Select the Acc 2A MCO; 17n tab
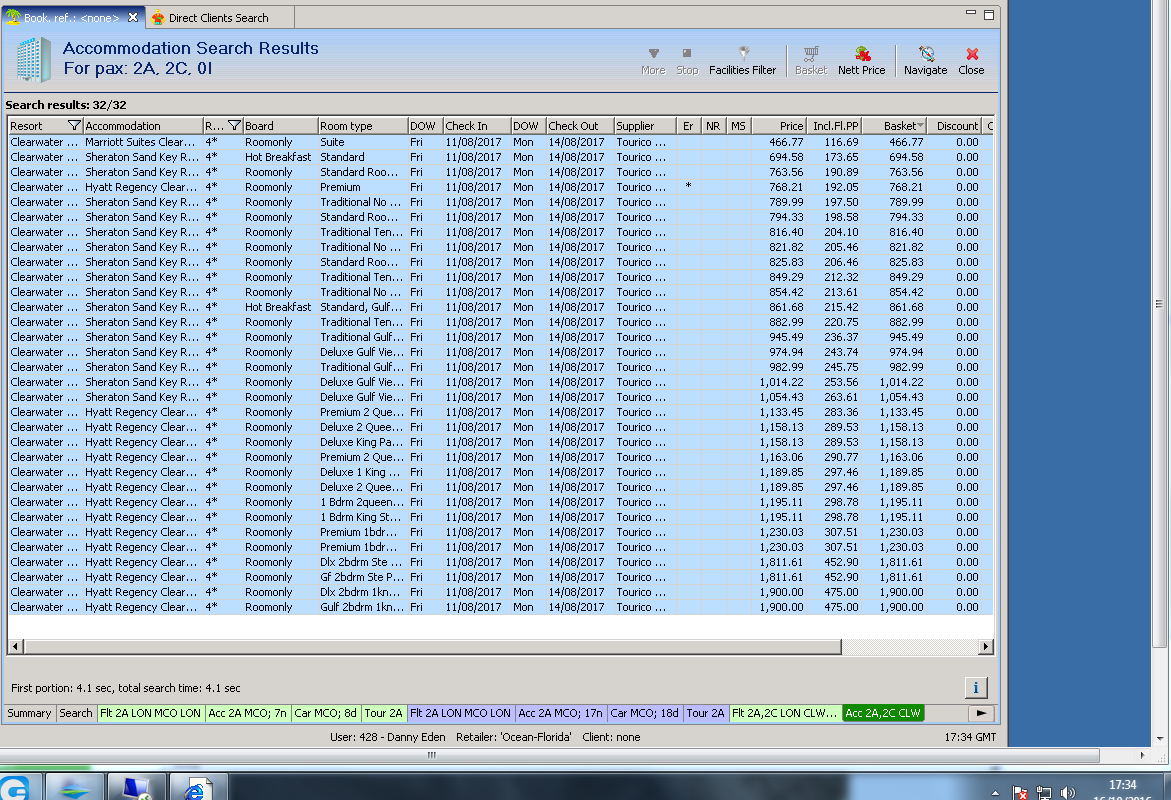 click(561, 713)
